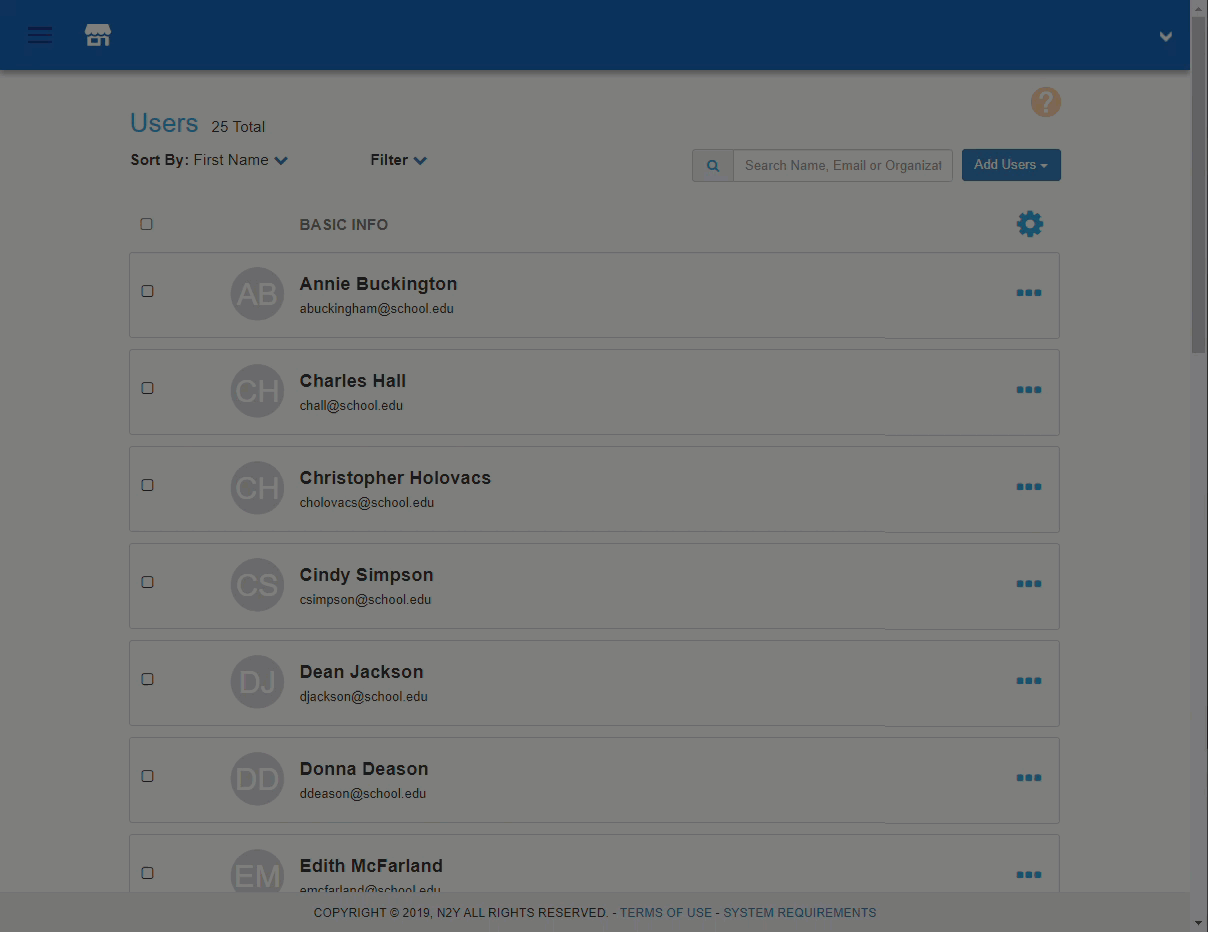Screen dimensions: 1208x932
Task: Open the gear column settings icon
Action: tap(1030, 224)
